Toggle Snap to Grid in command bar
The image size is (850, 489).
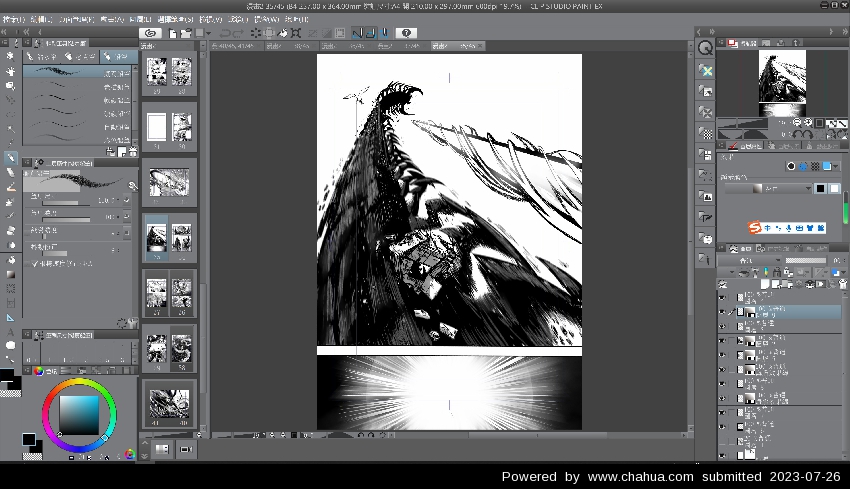click(x=384, y=33)
